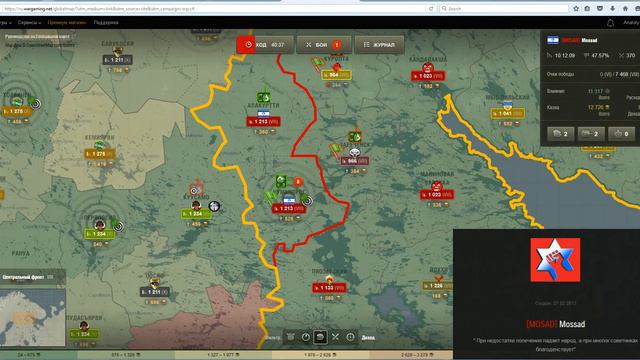Click the spiral icon right of center 1 213
Image resolution: width=640 pixels, height=360 pixels.
tap(307, 200)
